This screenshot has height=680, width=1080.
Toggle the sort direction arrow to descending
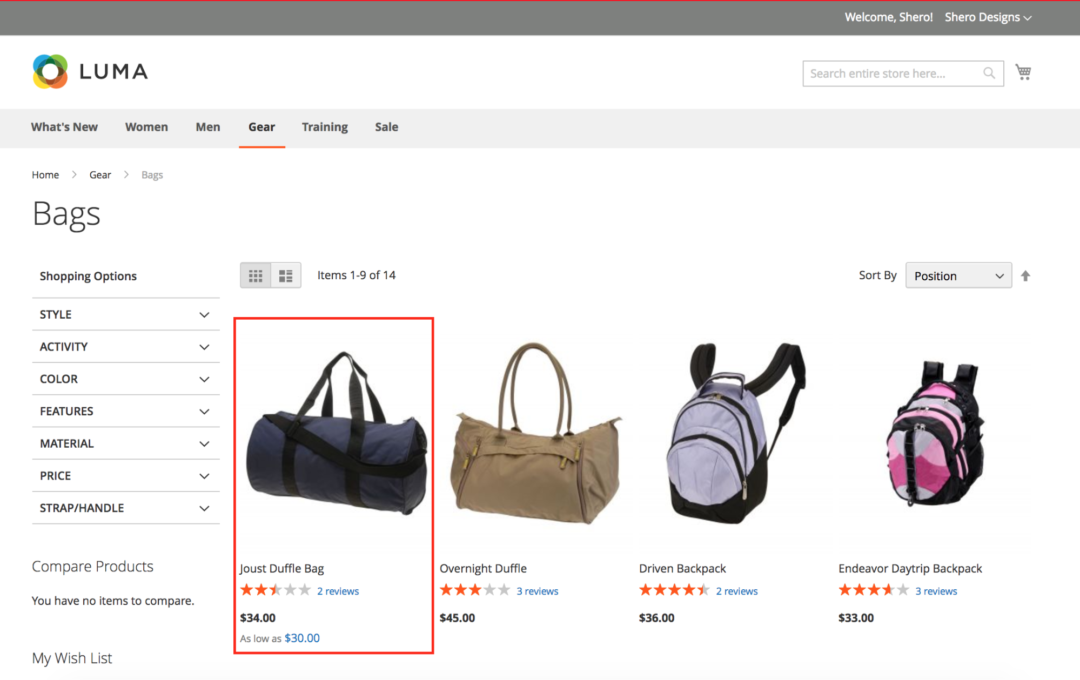click(1025, 275)
